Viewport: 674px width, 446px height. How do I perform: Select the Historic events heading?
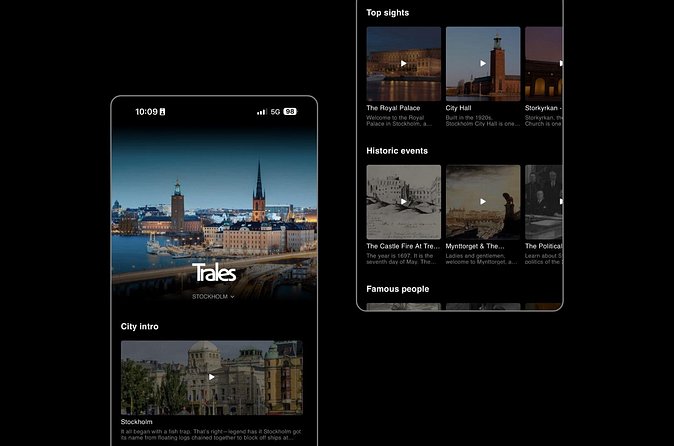pyautogui.click(x=397, y=151)
